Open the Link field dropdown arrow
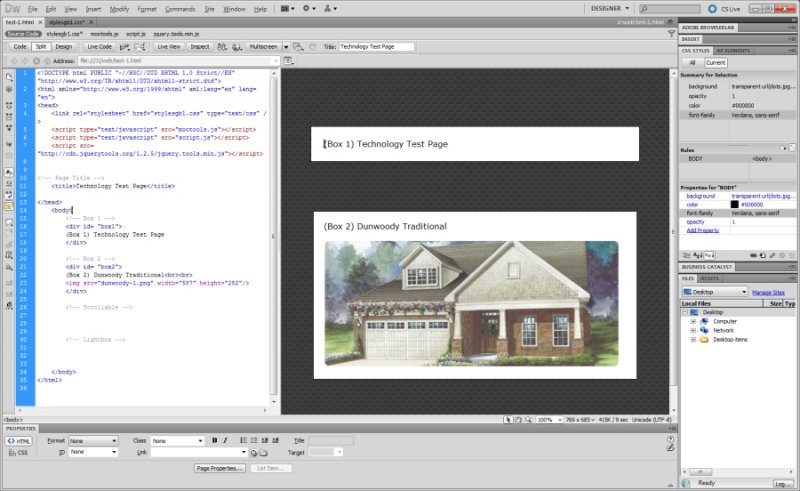Screen dimensions: 800x491 click(x=243, y=452)
